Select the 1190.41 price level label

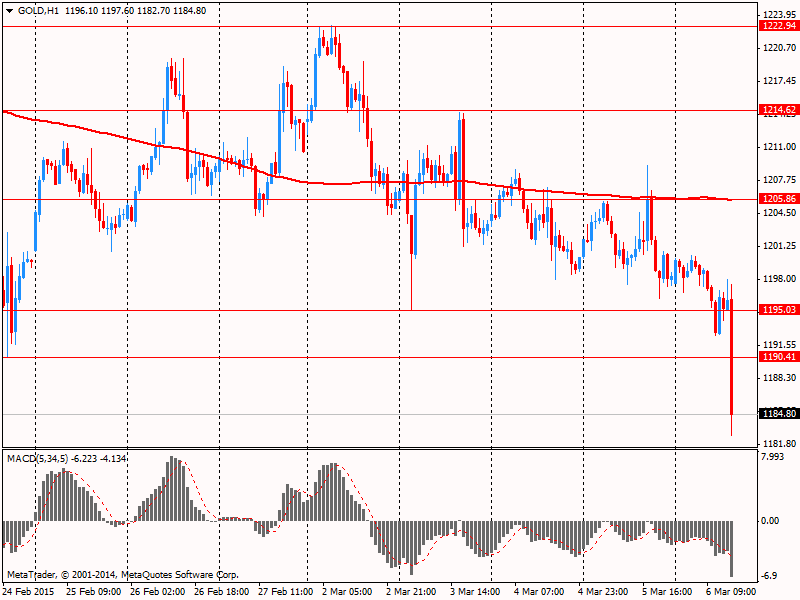click(779, 357)
